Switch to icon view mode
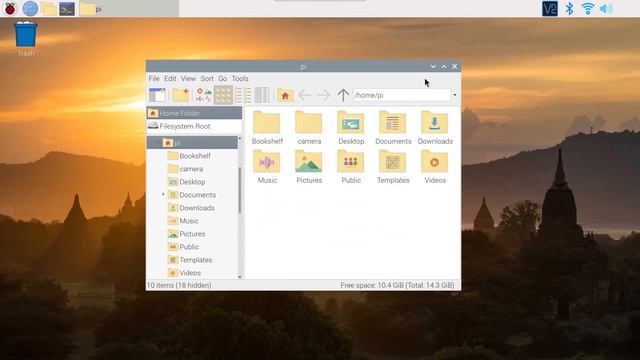640x360 pixels. 223,95
